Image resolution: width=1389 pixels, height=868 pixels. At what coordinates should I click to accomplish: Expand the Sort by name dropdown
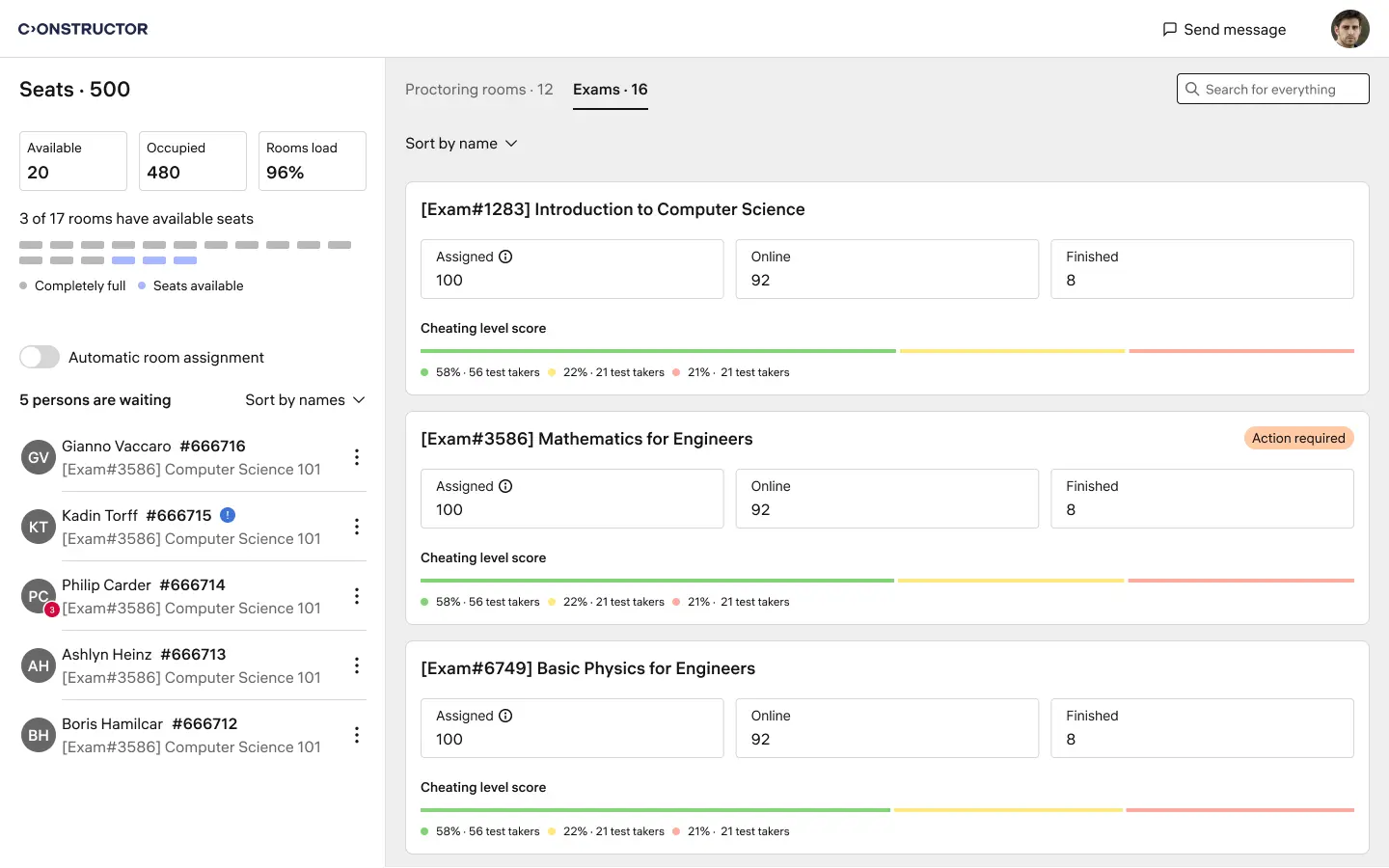click(x=461, y=144)
